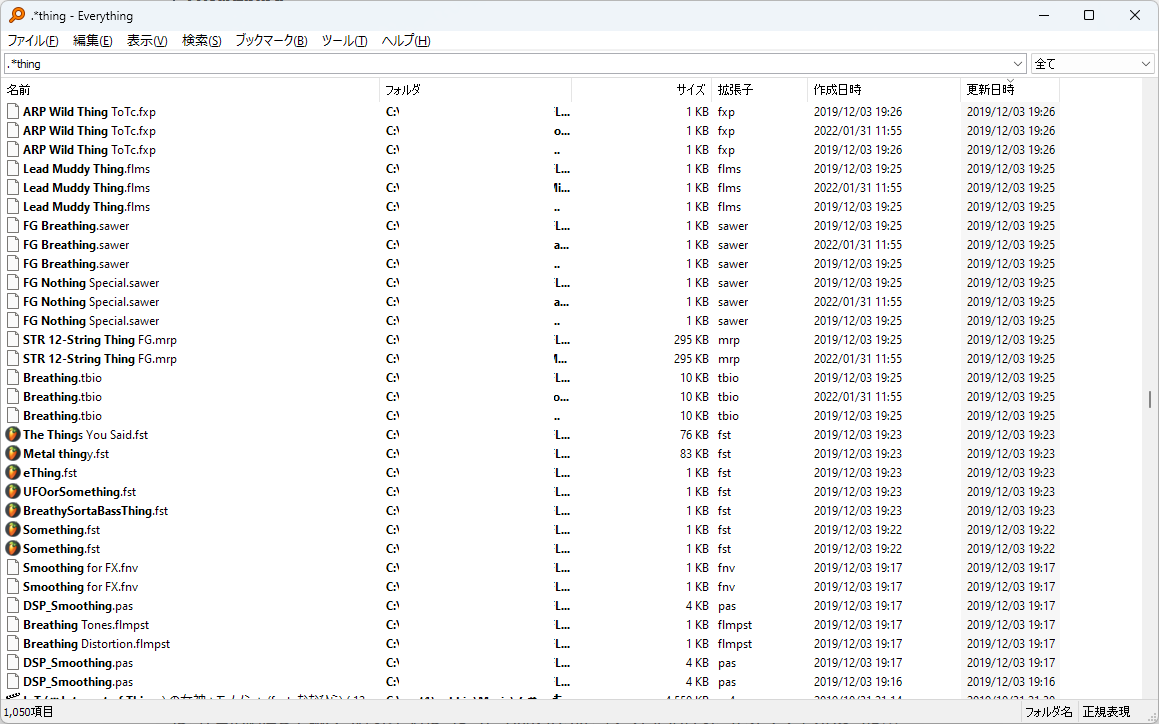Image resolution: width=1159 pixels, height=724 pixels.
Task: Click the 76 KB size cell
Action: click(694, 435)
